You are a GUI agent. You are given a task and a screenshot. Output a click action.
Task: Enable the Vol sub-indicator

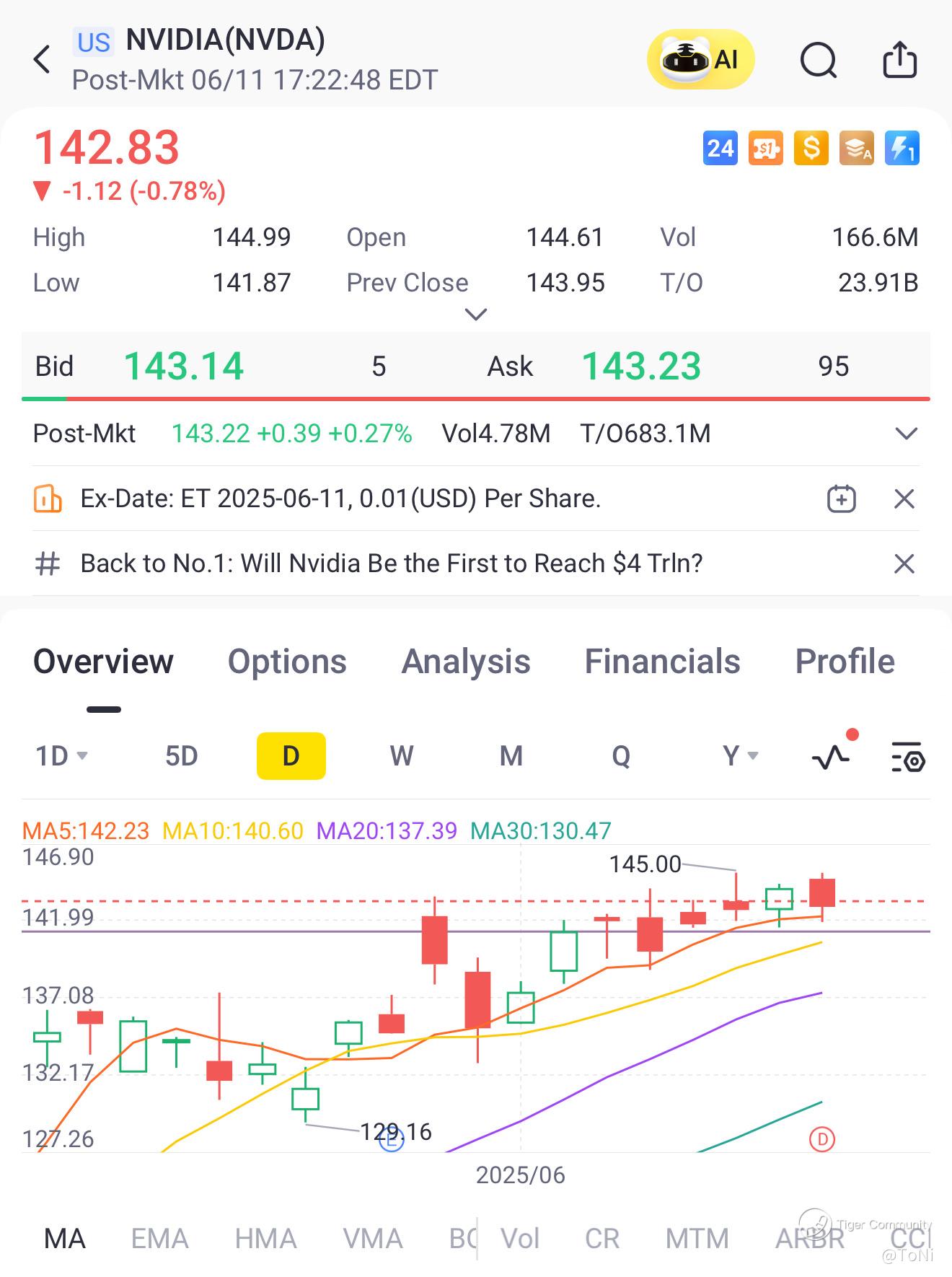pos(520,1239)
